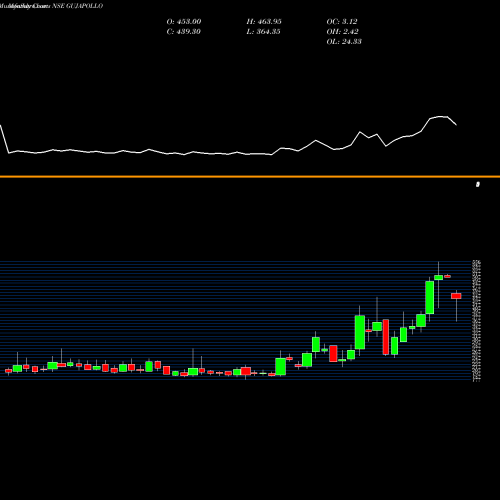
Task: Click the OL: 24.33 value
Action: click(344, 41)
